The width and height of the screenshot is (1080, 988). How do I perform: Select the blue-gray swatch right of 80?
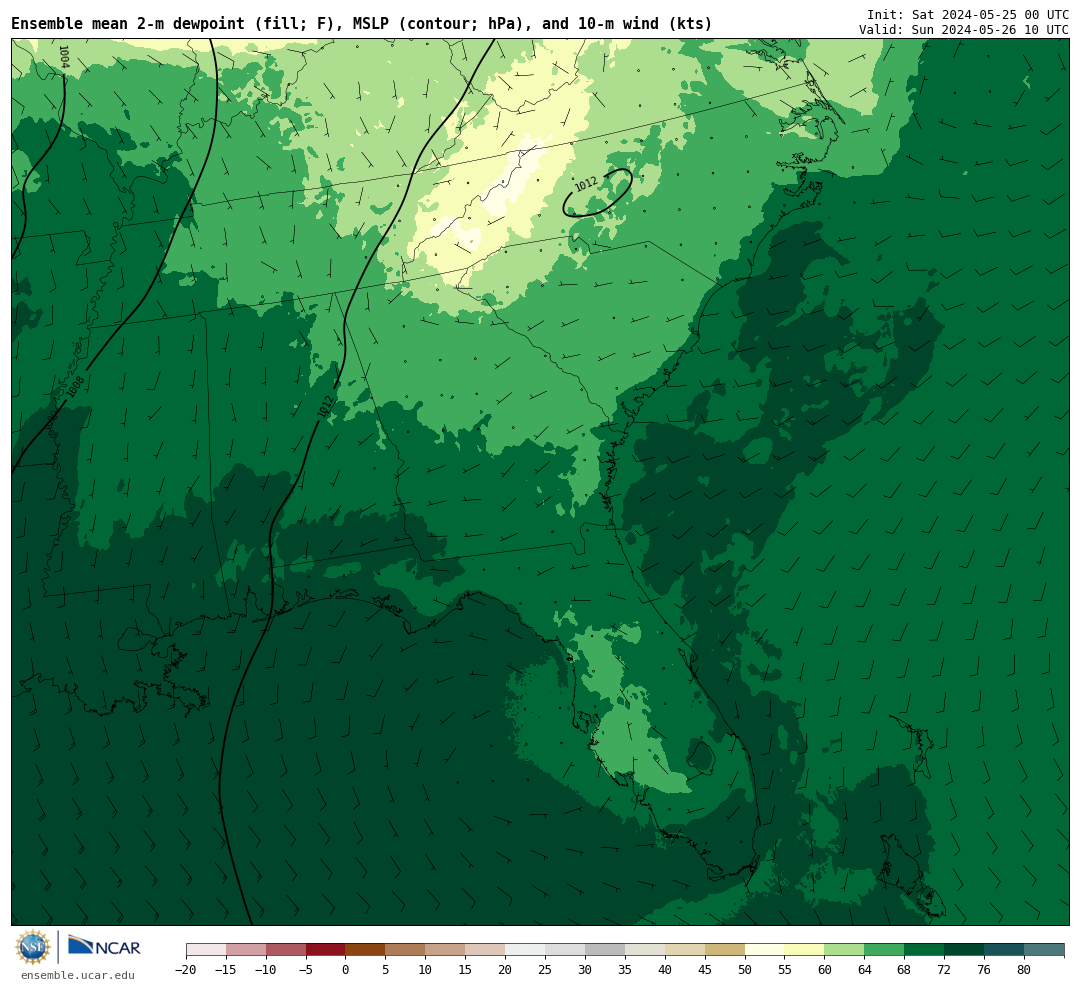[1045, 950]
